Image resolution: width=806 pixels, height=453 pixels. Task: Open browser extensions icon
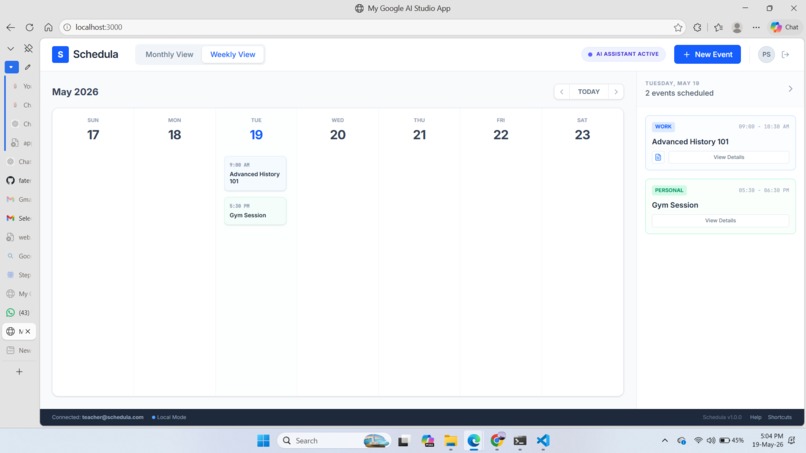tap(697, 27)
